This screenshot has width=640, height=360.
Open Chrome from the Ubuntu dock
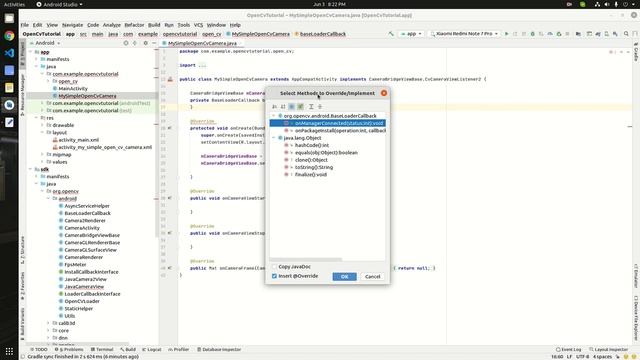[9, 36]
